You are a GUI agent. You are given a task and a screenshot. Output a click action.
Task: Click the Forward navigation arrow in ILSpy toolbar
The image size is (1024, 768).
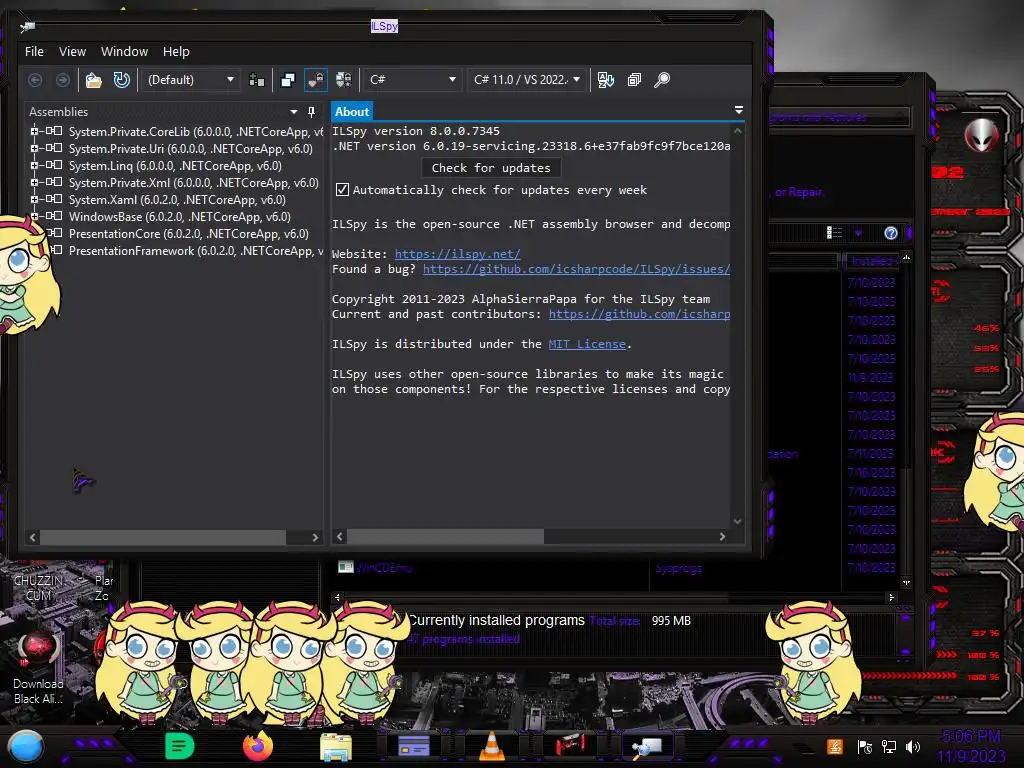coord(63,80)
